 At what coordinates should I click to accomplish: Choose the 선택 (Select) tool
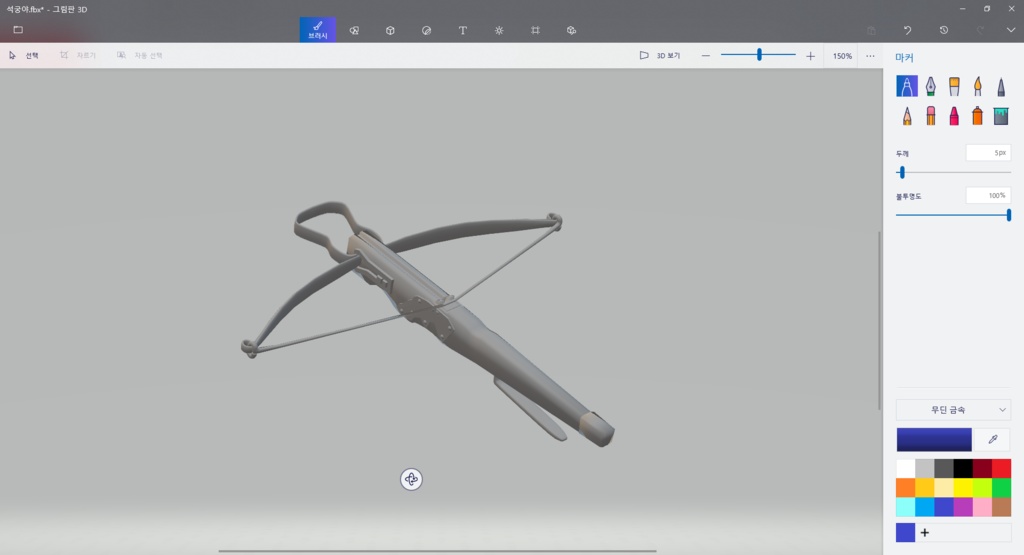click(24, 56)
